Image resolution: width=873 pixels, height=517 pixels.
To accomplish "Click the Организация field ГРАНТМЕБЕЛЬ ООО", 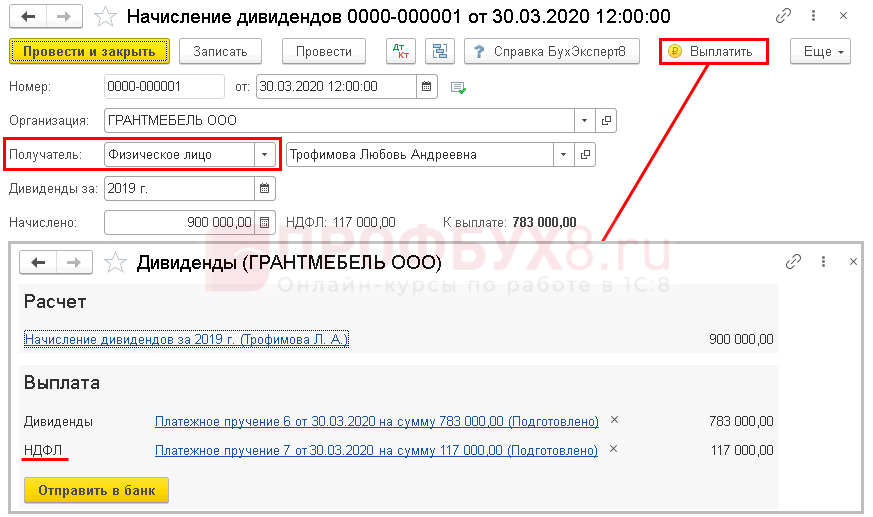I will (x=339, y=120).
